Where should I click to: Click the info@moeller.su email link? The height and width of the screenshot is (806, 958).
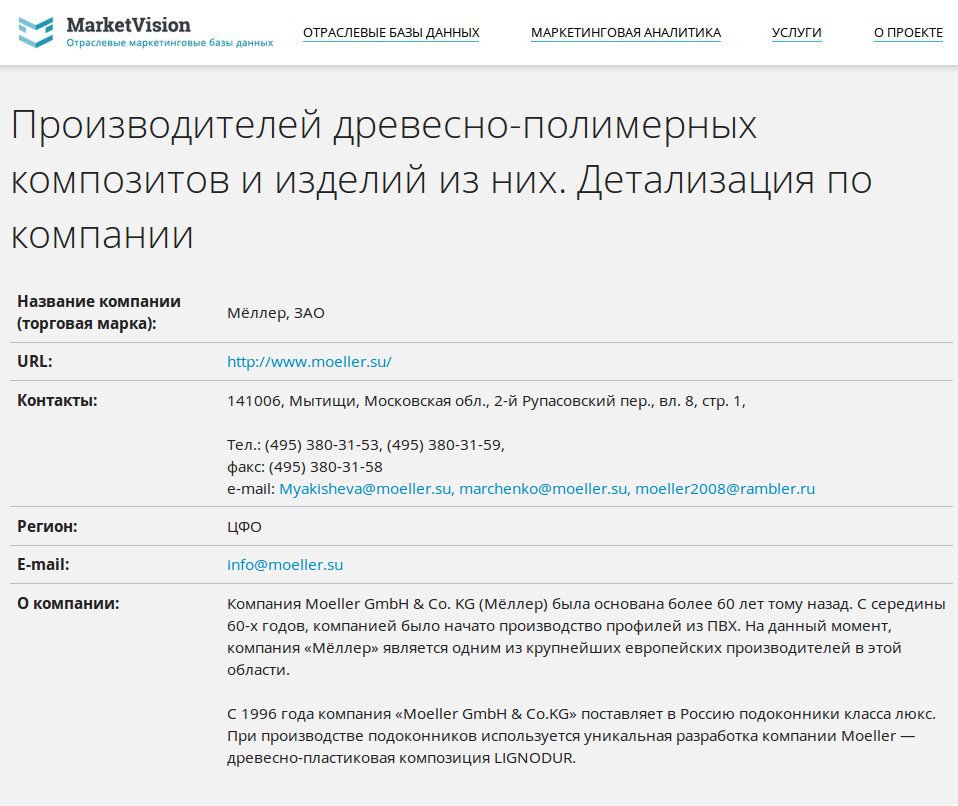[285, 565]
